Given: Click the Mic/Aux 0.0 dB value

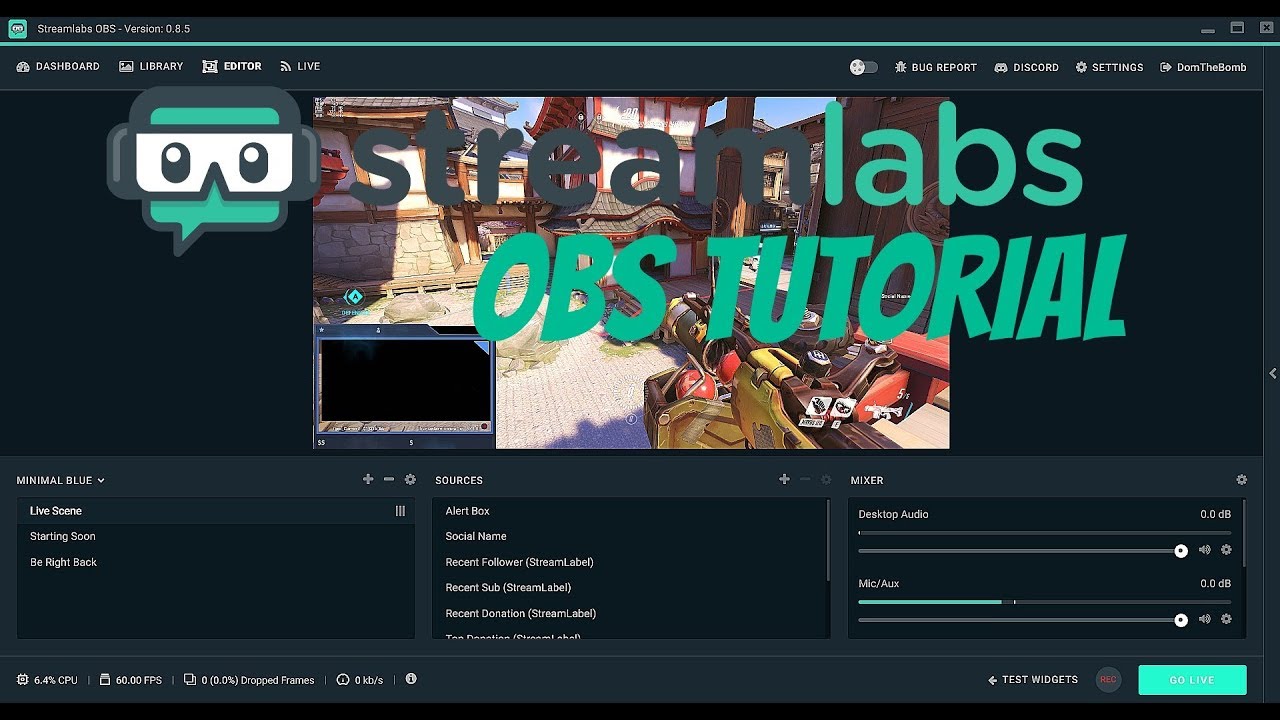Looking at the screenshot, I should pyautogui.click(x=1215, y=584).
